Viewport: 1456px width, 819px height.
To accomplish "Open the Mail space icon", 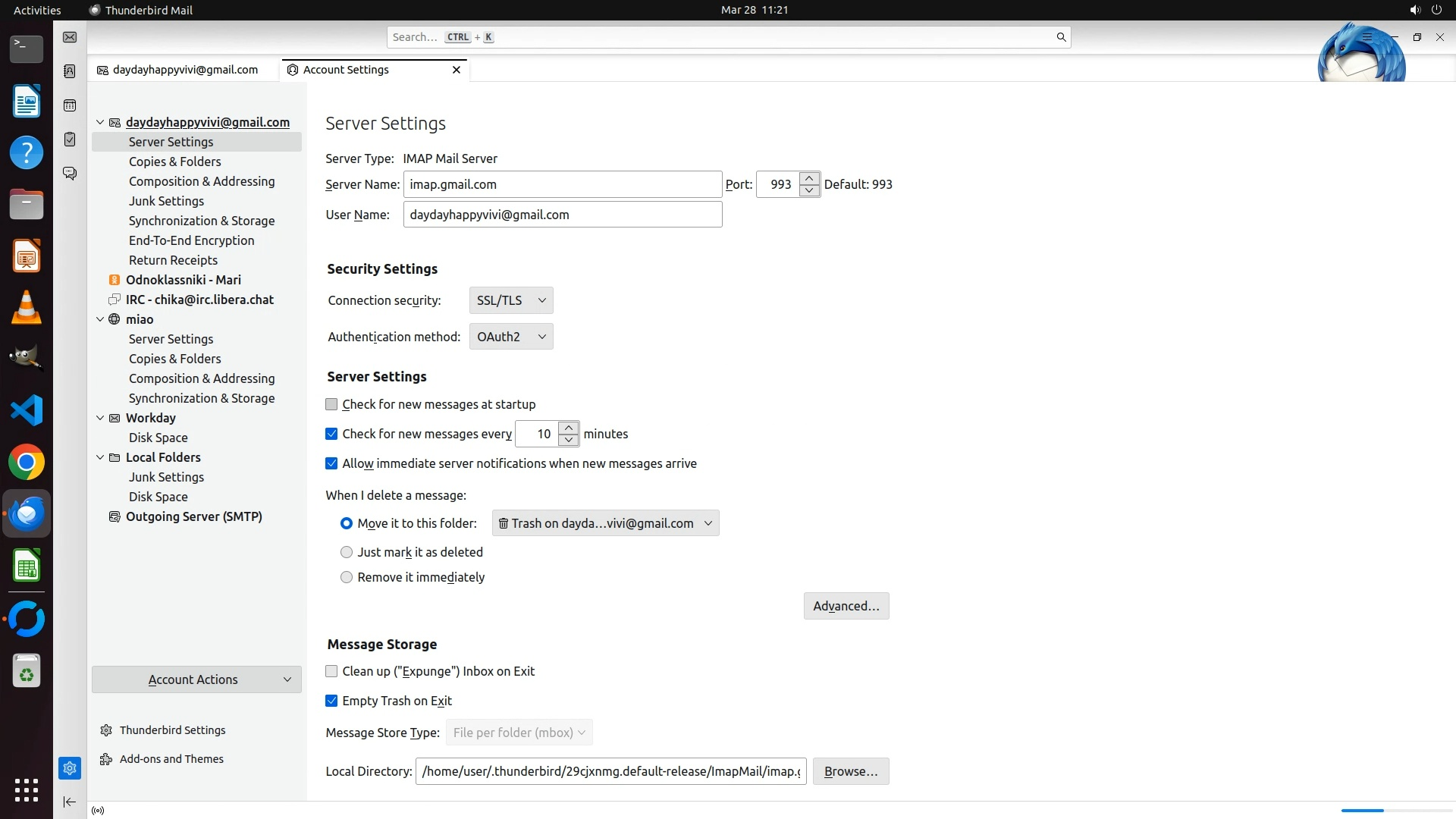I will click(x=70, y=37).
